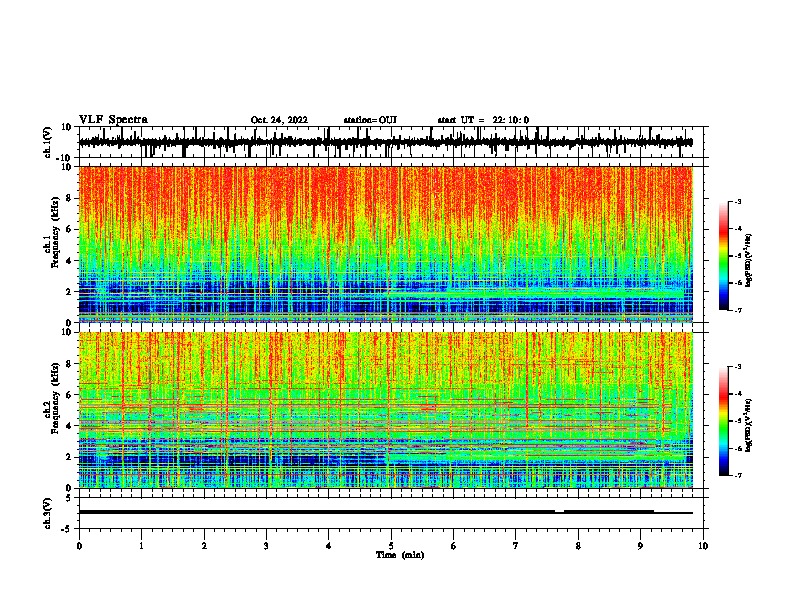Click the ch.1 color bar units label
This screenshot has width=792, height=612.
click(x=748, y=260)
